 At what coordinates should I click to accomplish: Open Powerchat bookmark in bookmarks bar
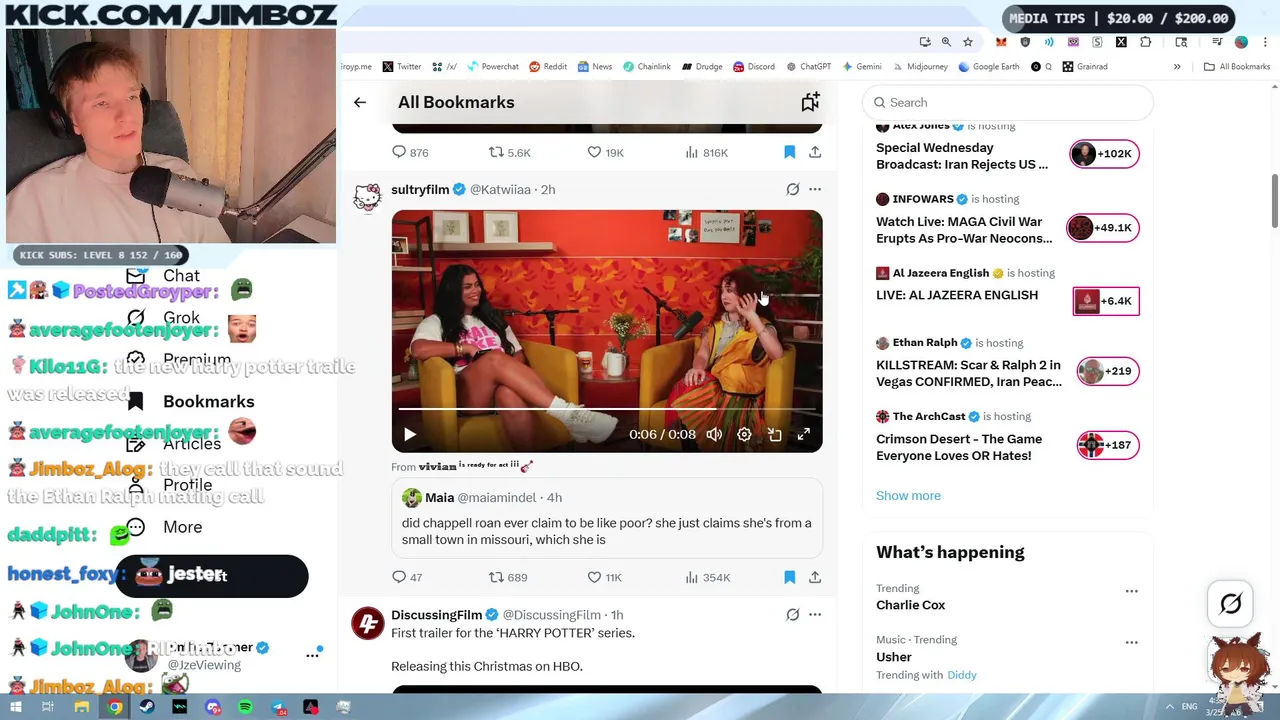click(492, 67)
